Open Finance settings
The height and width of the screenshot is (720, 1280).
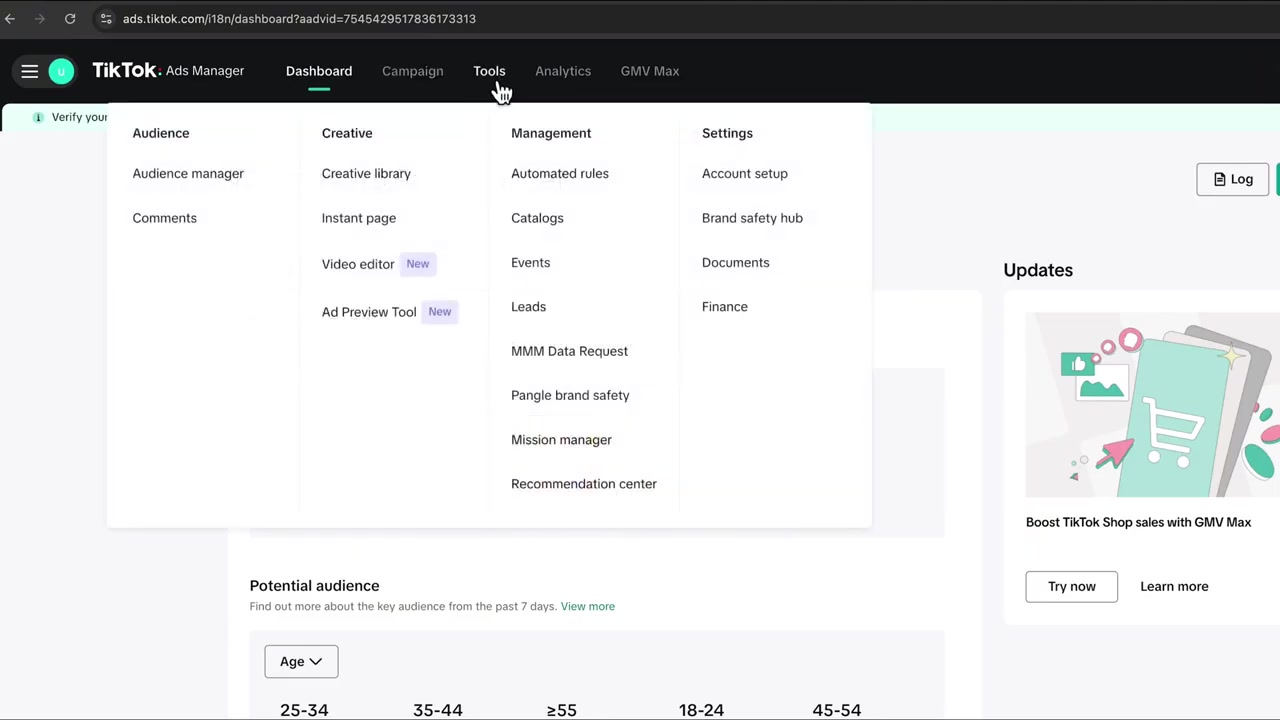[724, 307]
